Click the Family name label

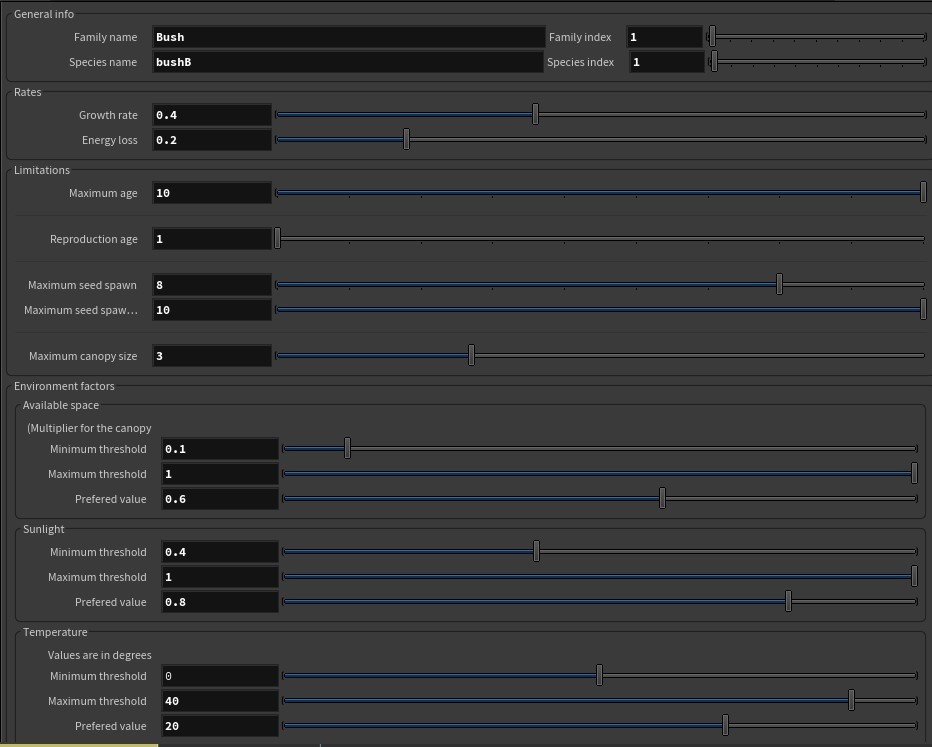[x=105, y=37]
